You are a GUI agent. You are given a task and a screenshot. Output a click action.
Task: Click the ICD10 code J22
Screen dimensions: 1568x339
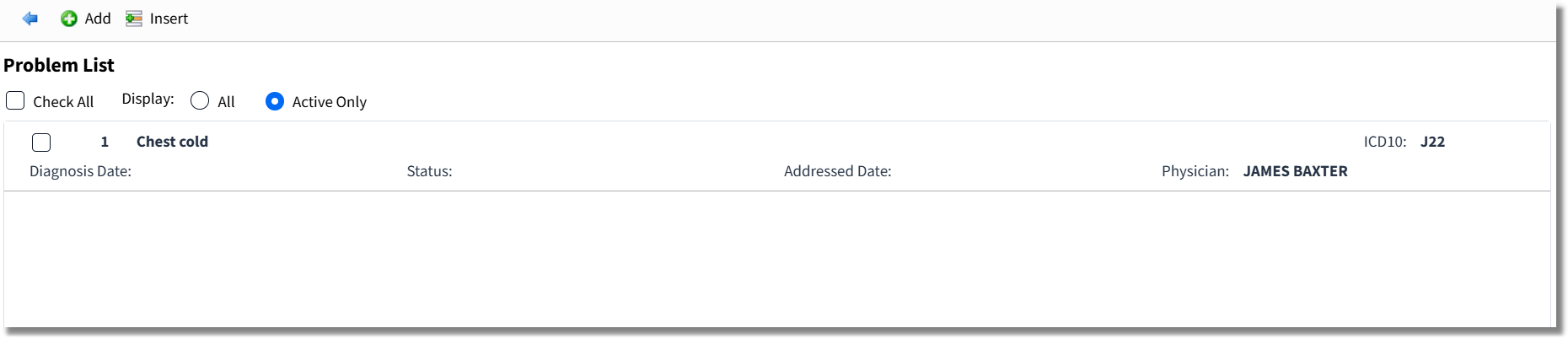point(1432,142)
